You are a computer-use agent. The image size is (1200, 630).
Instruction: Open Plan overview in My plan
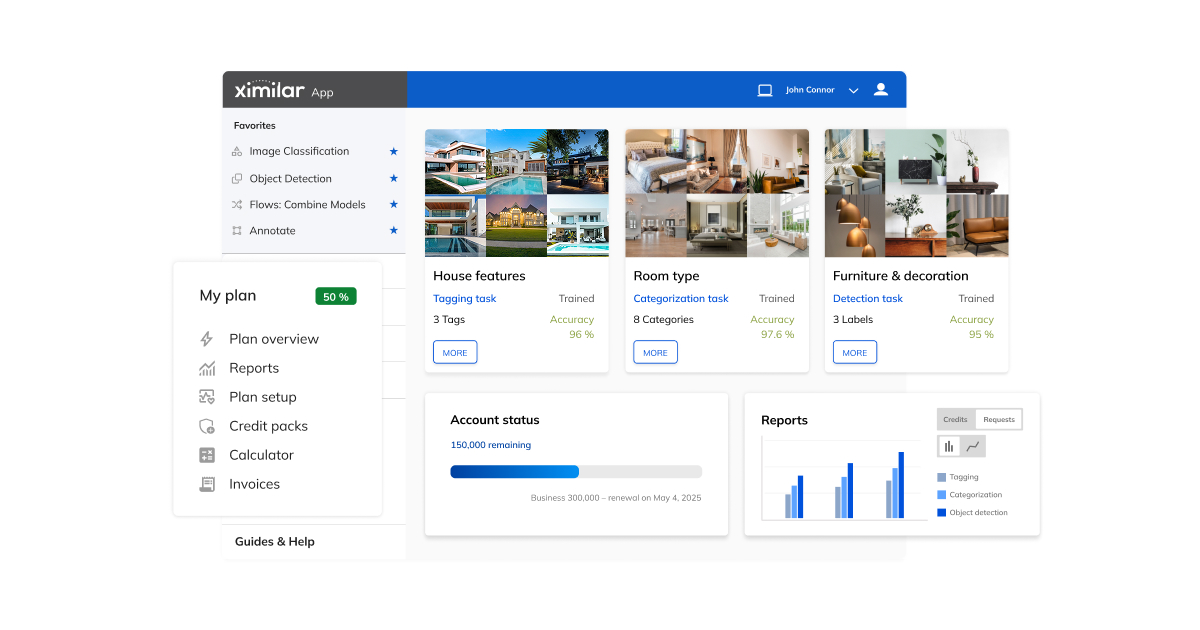[274, 339]
